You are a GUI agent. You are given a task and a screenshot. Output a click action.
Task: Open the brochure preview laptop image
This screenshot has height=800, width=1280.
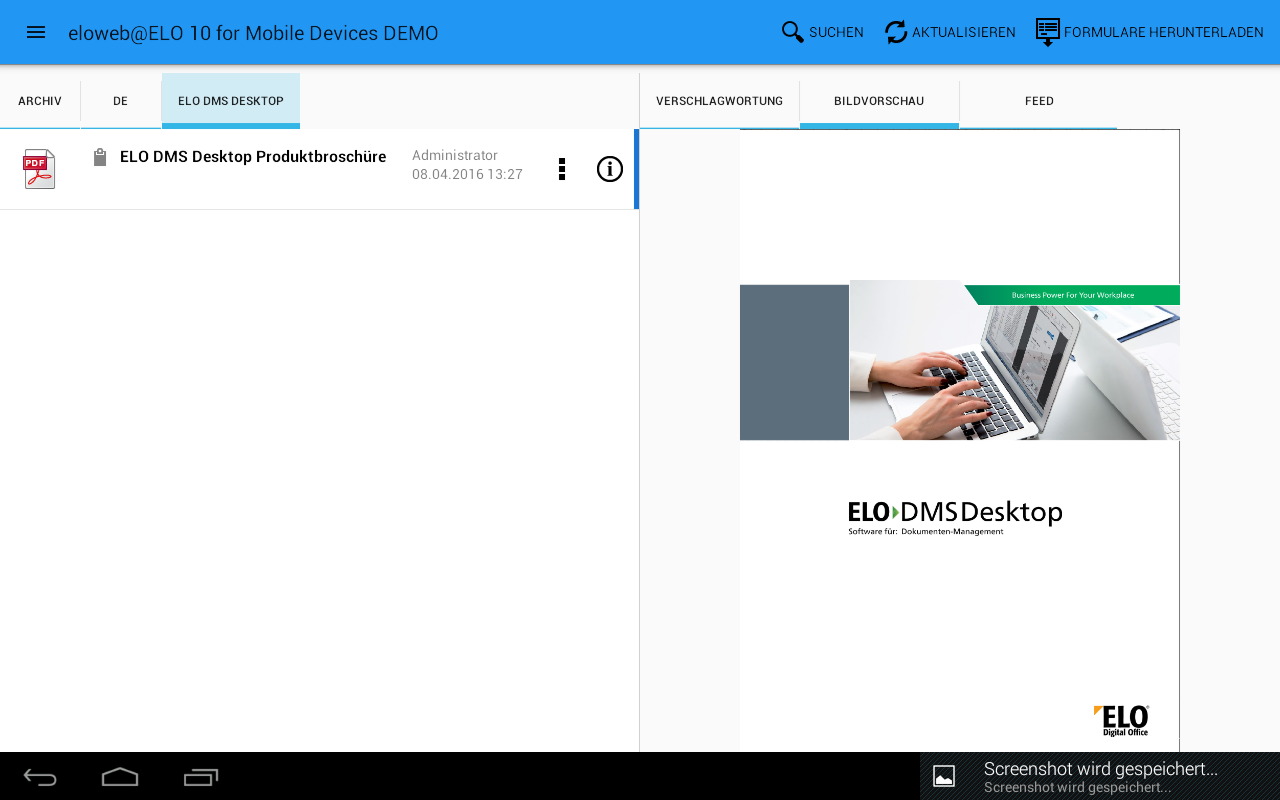1014,360
